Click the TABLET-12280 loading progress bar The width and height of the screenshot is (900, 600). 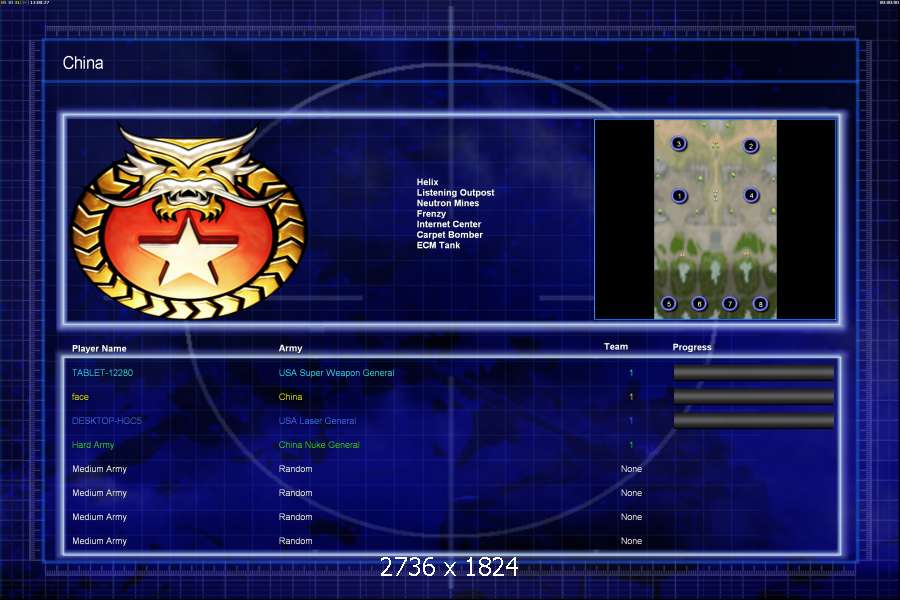[753, 373]
